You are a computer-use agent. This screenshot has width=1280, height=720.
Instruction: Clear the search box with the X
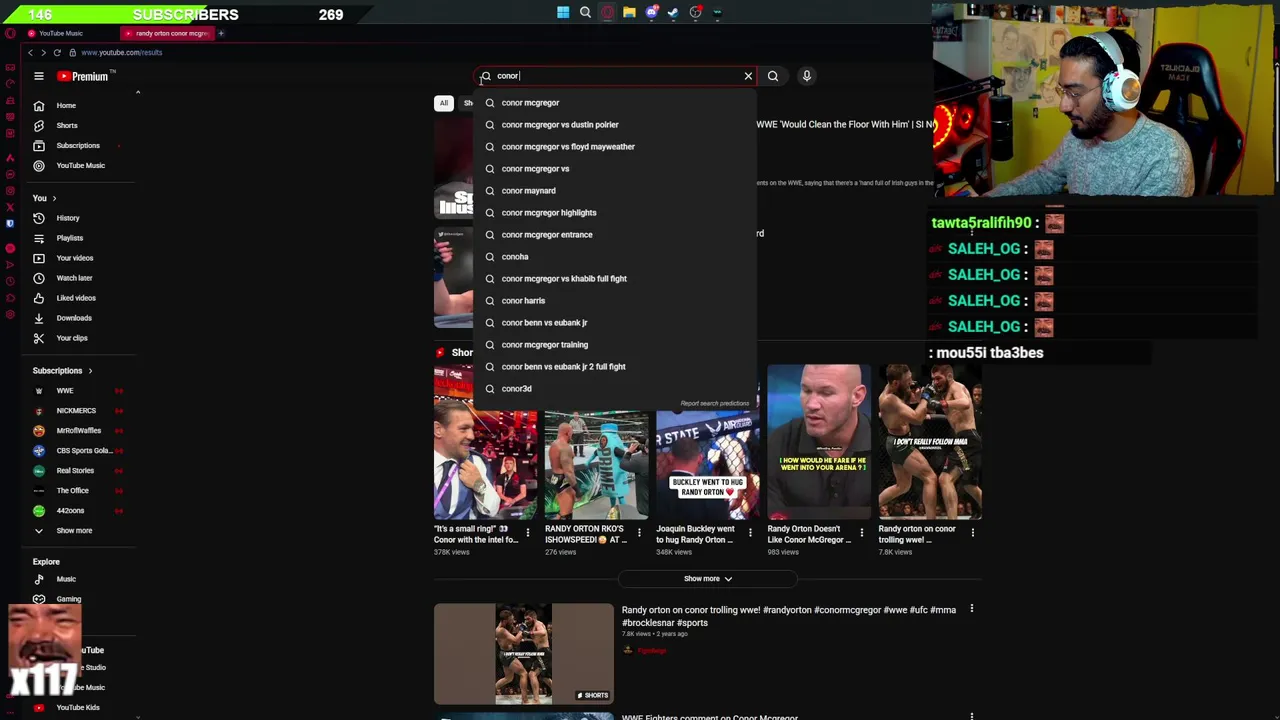click(748, 76)
